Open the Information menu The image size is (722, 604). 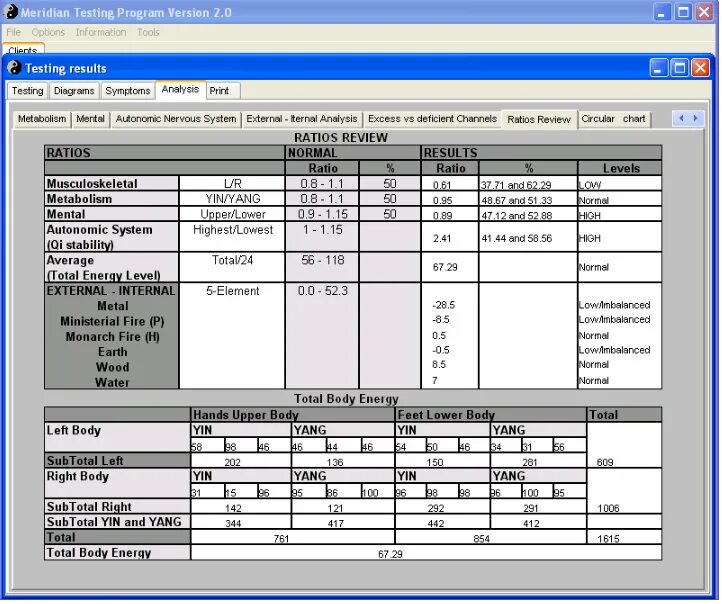(101, 32)
